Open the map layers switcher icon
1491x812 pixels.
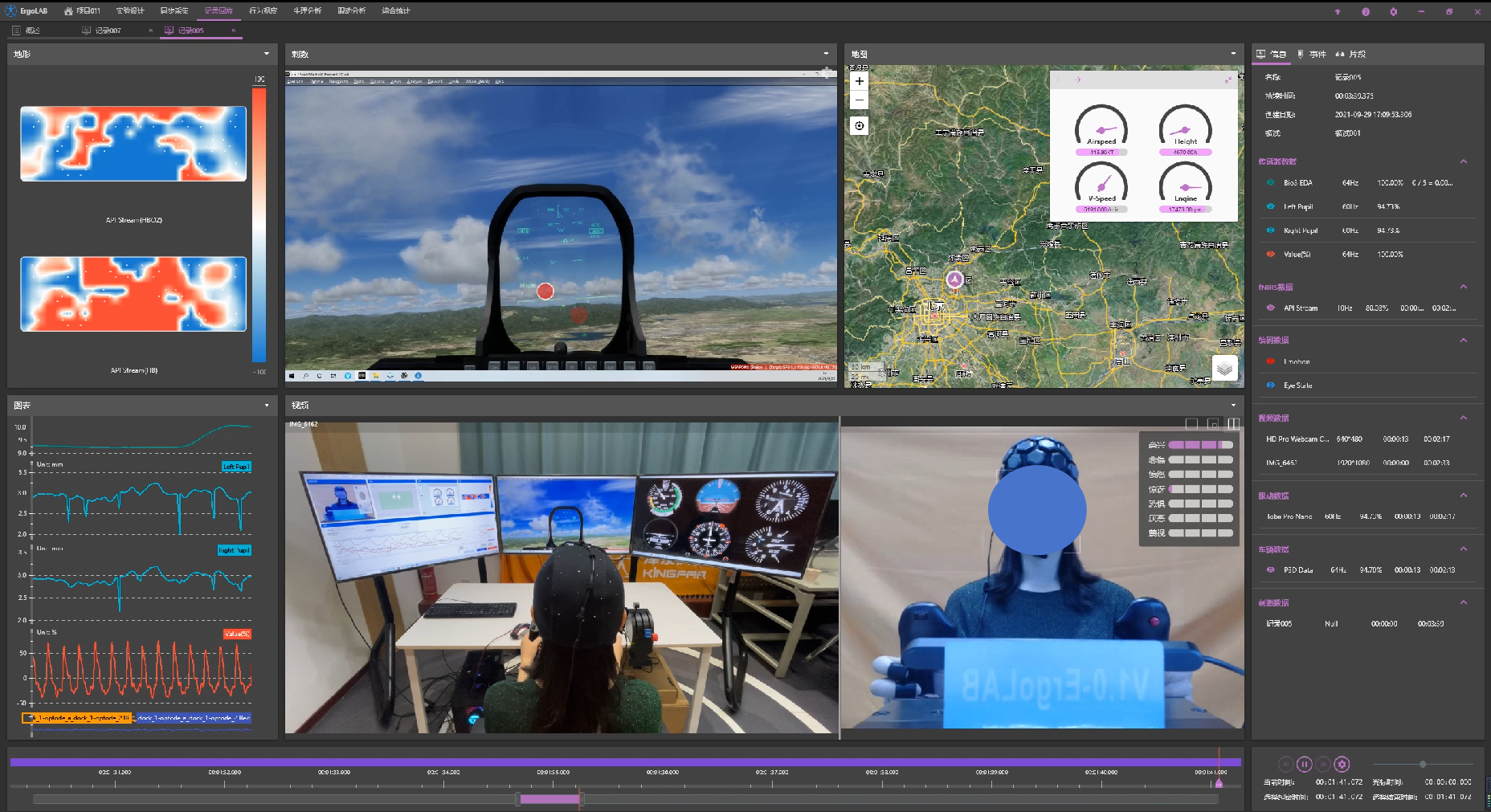tap(1224, 368)
